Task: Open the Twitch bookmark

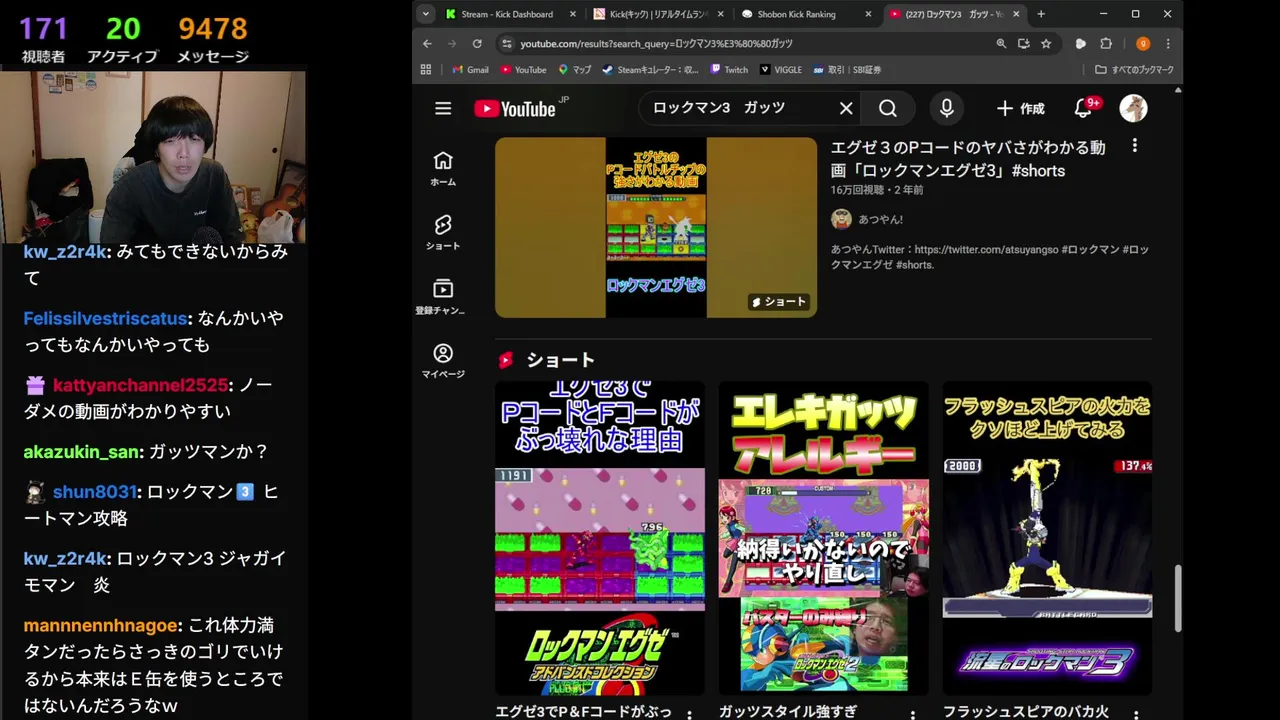Action: tap(729, 70)
